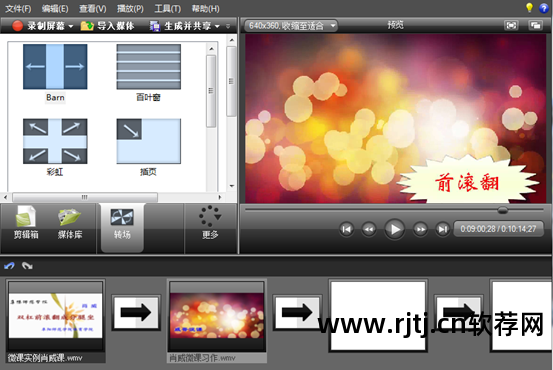Open the 查看(V) menu
This screenshot has height=370, width=553.
point(92,8)
